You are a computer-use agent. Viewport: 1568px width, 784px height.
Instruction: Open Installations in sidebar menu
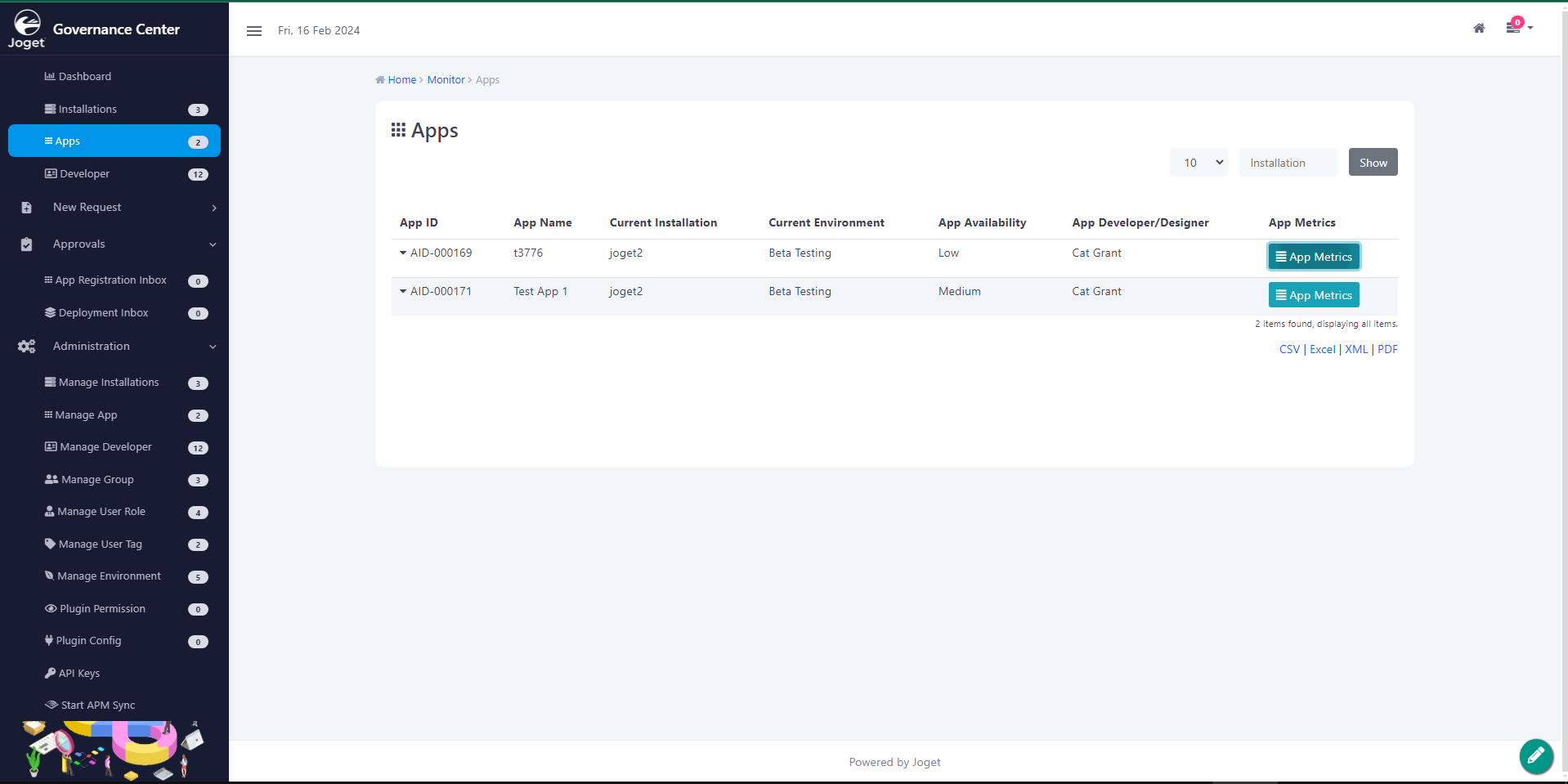tap(87, 110)
